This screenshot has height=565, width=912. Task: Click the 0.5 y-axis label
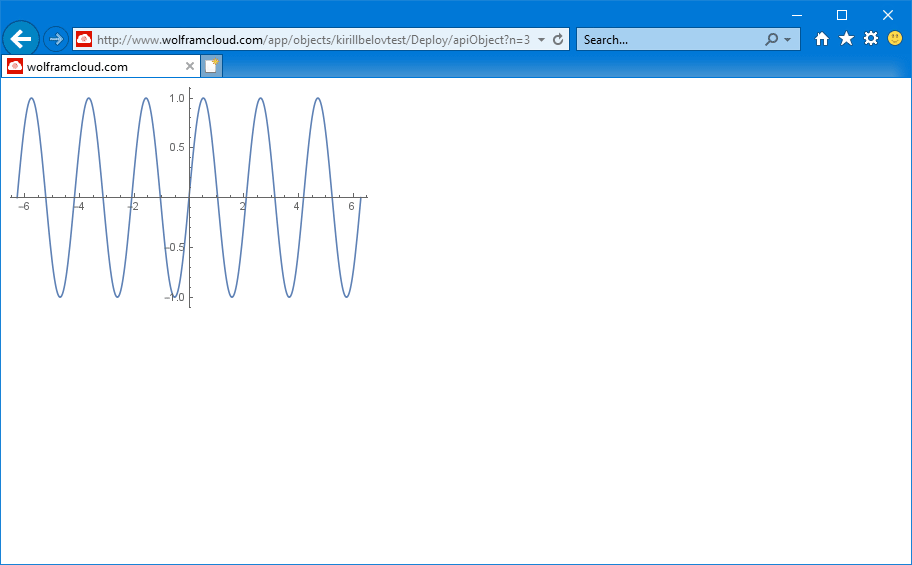177,147
